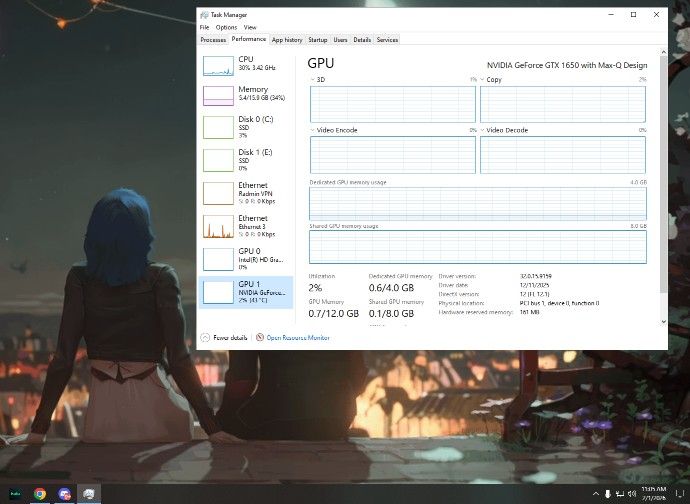This screenshot has height=504, width=690.
Task: Click the Ethernet 3 graph icon
Action: point(218,226)
